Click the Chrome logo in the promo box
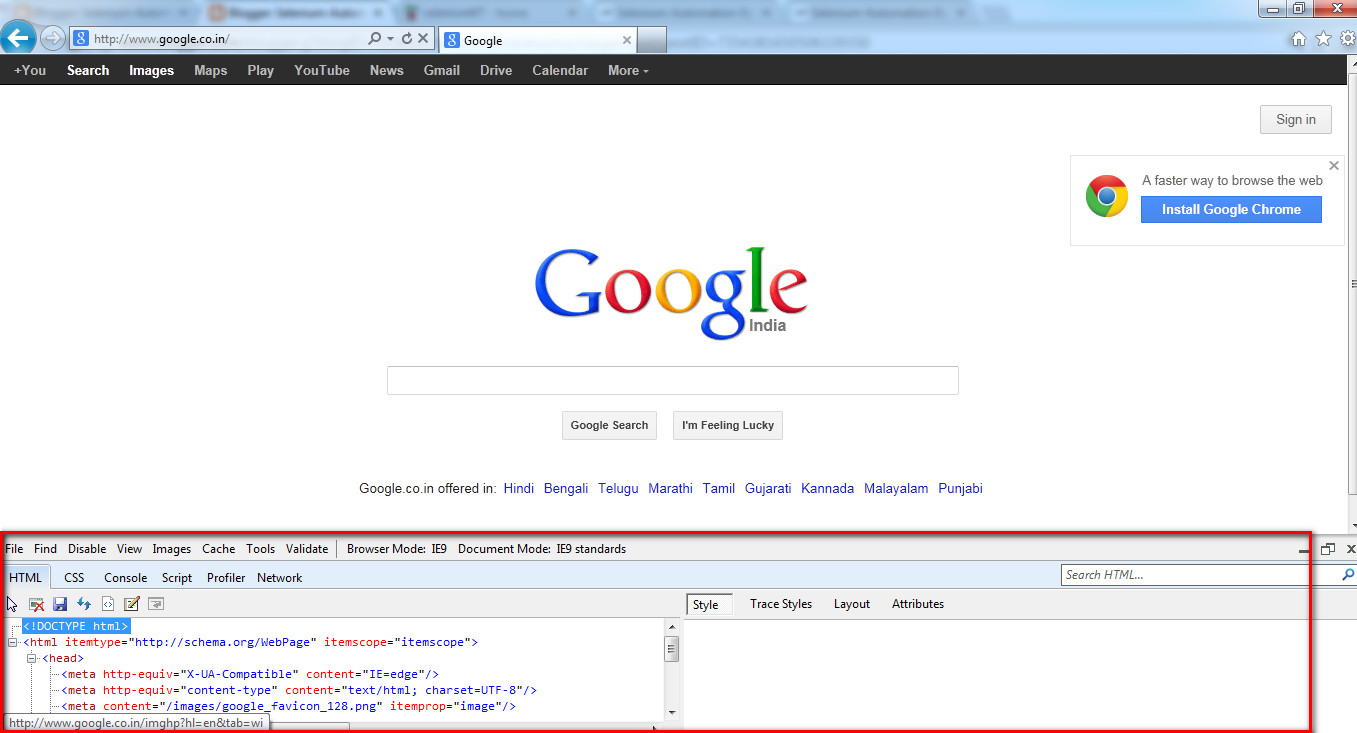 [1107, 196]
